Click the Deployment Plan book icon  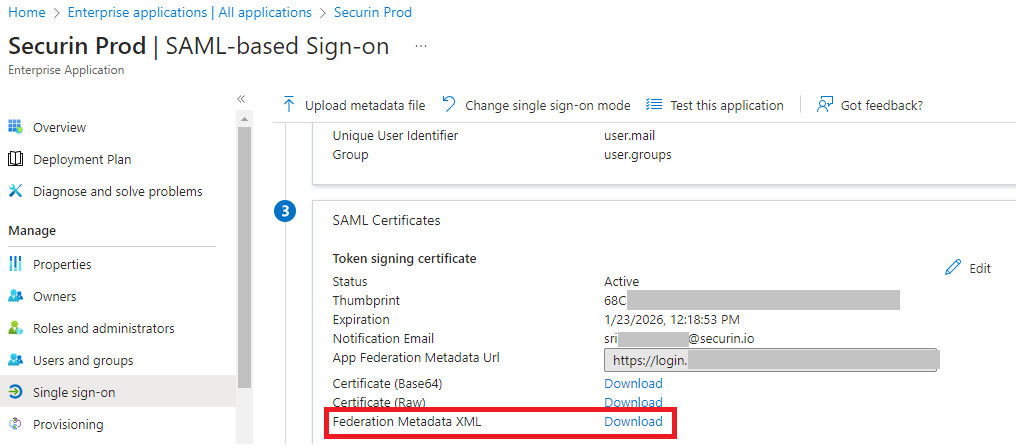15,159
